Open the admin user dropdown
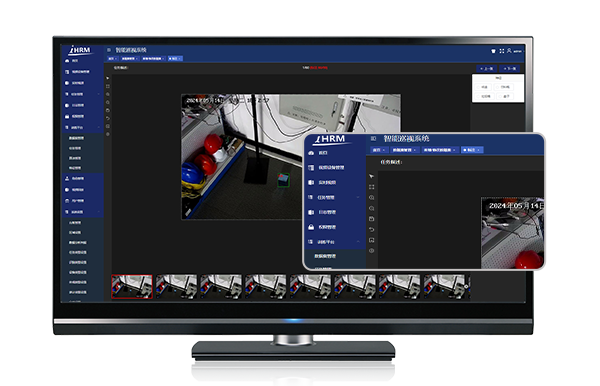The height and width of the screenshot is (386, 600). tap(515, 51)
